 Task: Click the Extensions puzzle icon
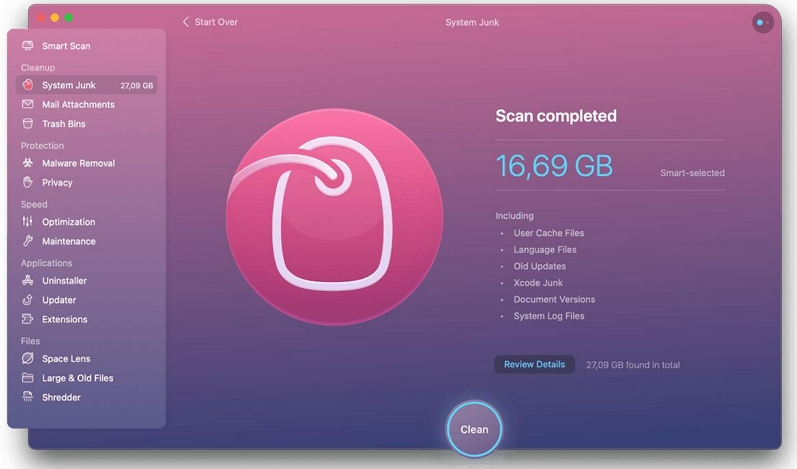coord(27,319)
